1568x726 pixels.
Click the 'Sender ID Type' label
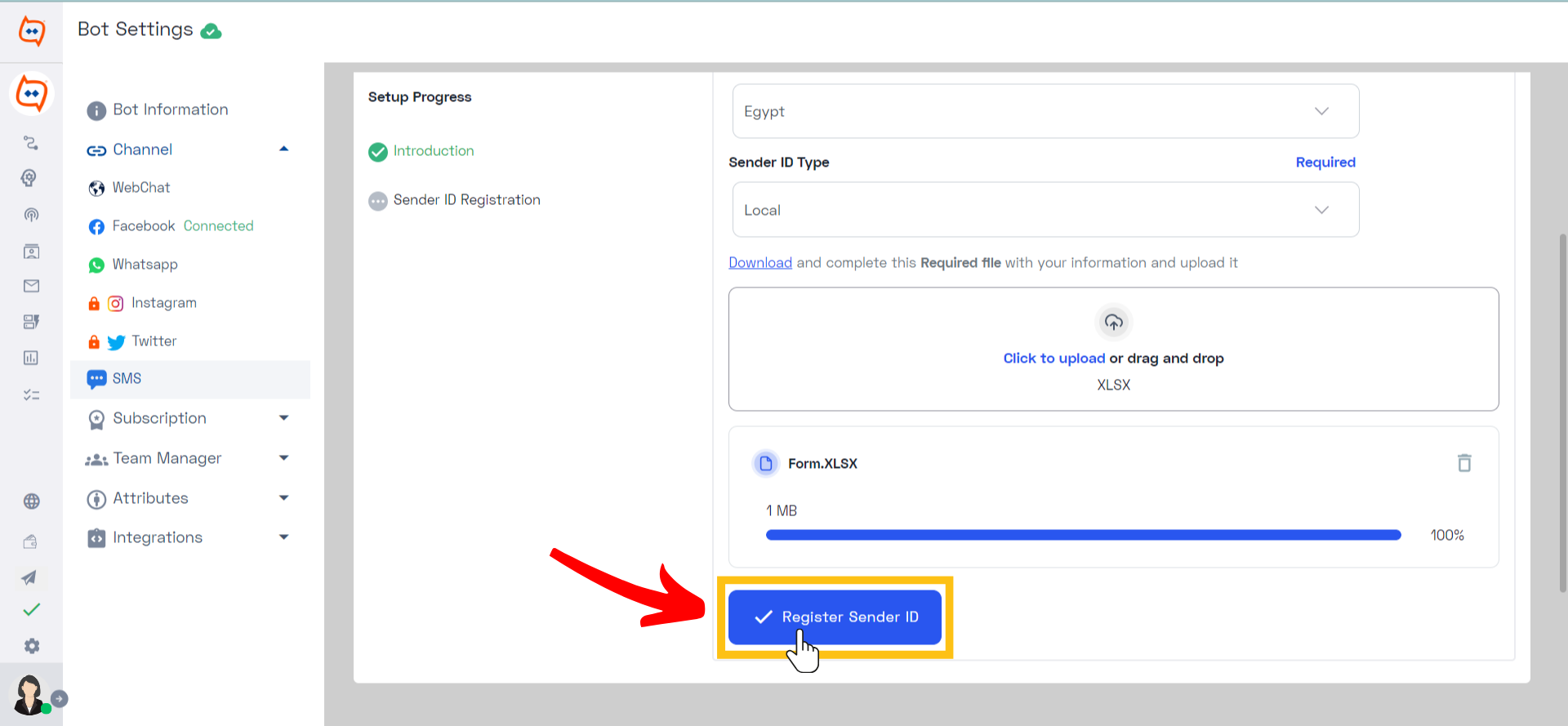point(778,163)
